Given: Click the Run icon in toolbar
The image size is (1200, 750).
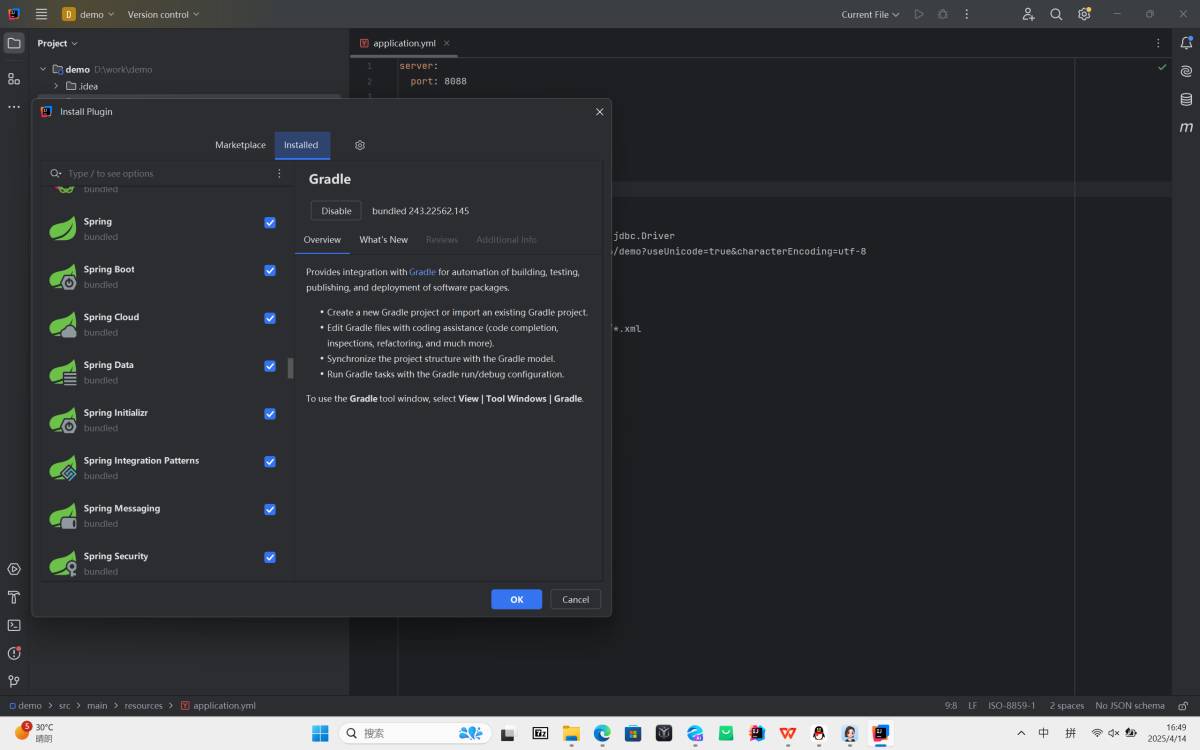Looking at the screenshot, I should tap(919, 14).
